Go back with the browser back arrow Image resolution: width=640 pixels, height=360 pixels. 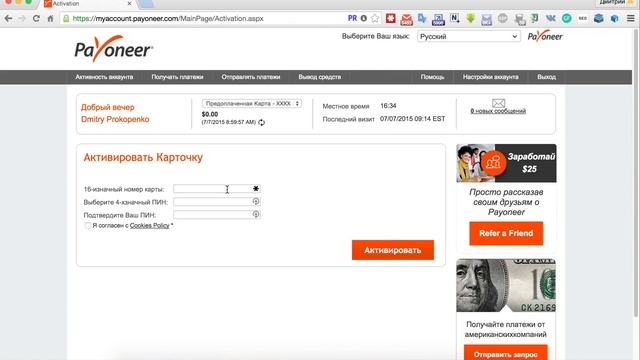(8, 18)
